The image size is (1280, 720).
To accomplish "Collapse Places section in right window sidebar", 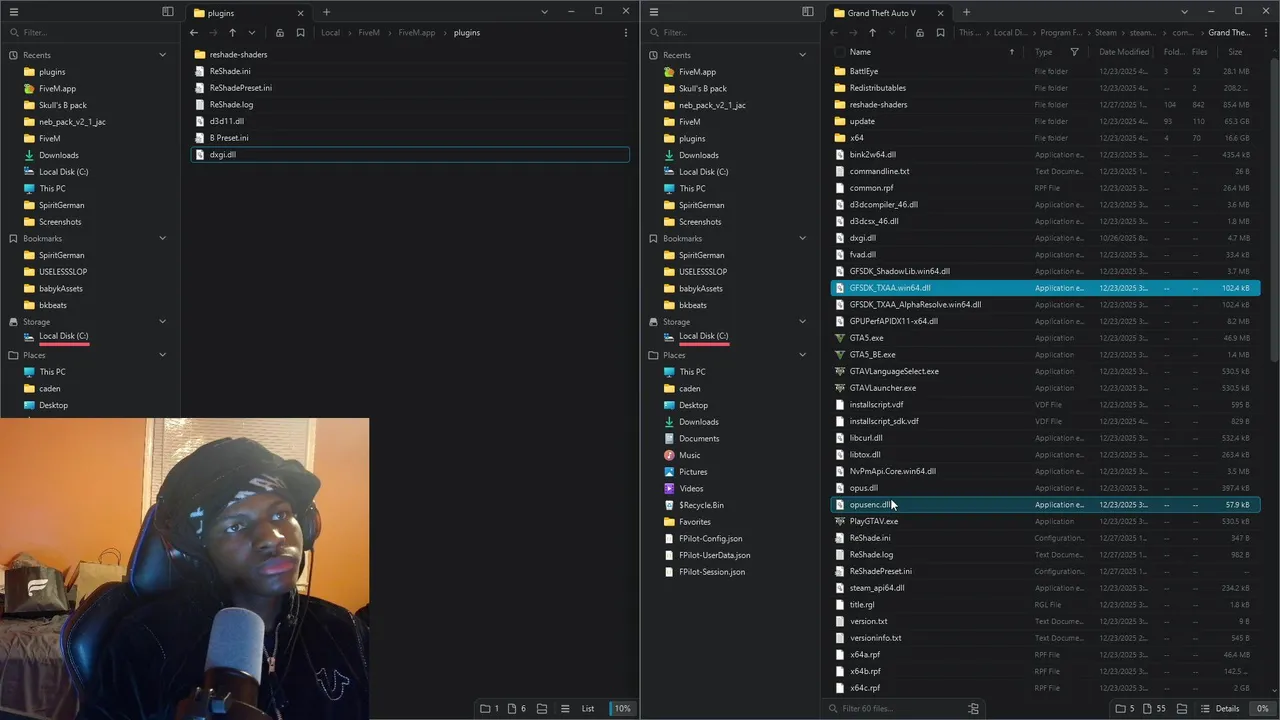I will click(x=802, y=355).
